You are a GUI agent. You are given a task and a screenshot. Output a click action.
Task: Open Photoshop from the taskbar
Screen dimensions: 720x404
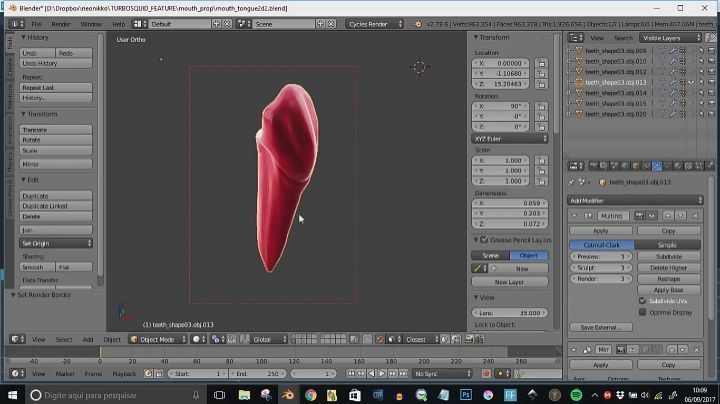coord(466,395)
